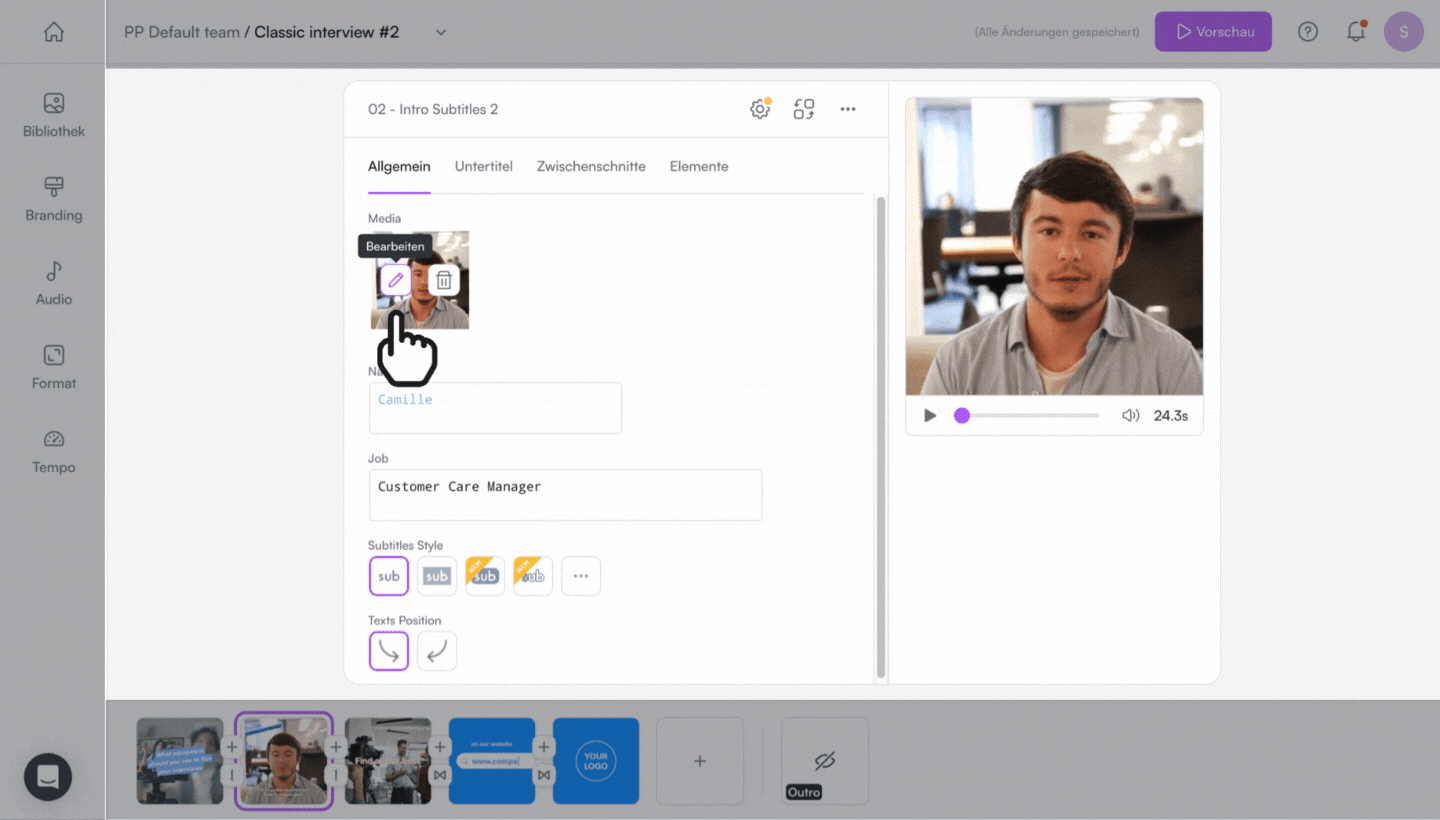Open Branding in the sidebar
The height and width of the screenshot is (820, 1440).
click(x=54, y=200)
